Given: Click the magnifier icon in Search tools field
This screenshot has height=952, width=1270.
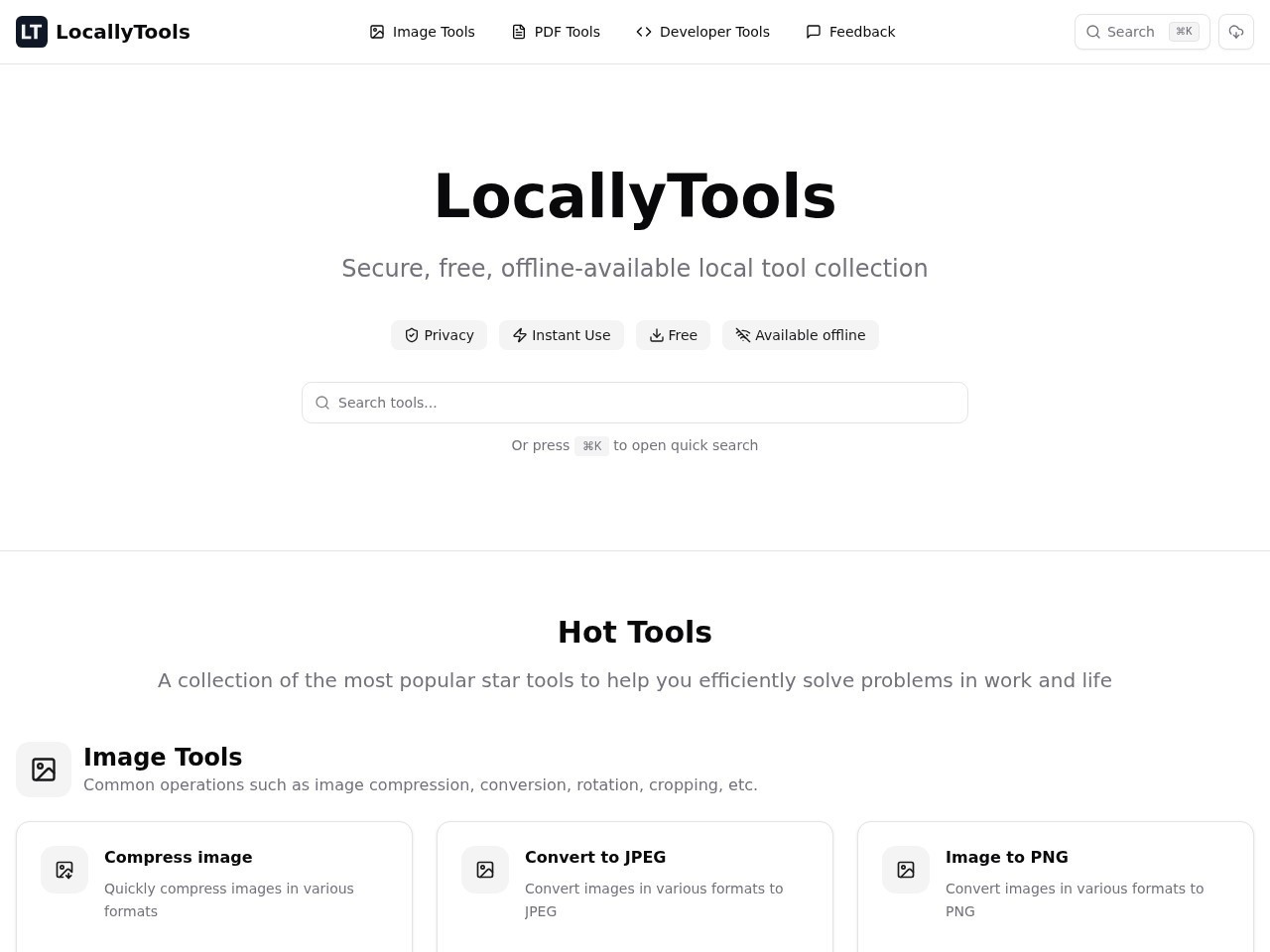Looking at the screenshot, I should 322,403.
